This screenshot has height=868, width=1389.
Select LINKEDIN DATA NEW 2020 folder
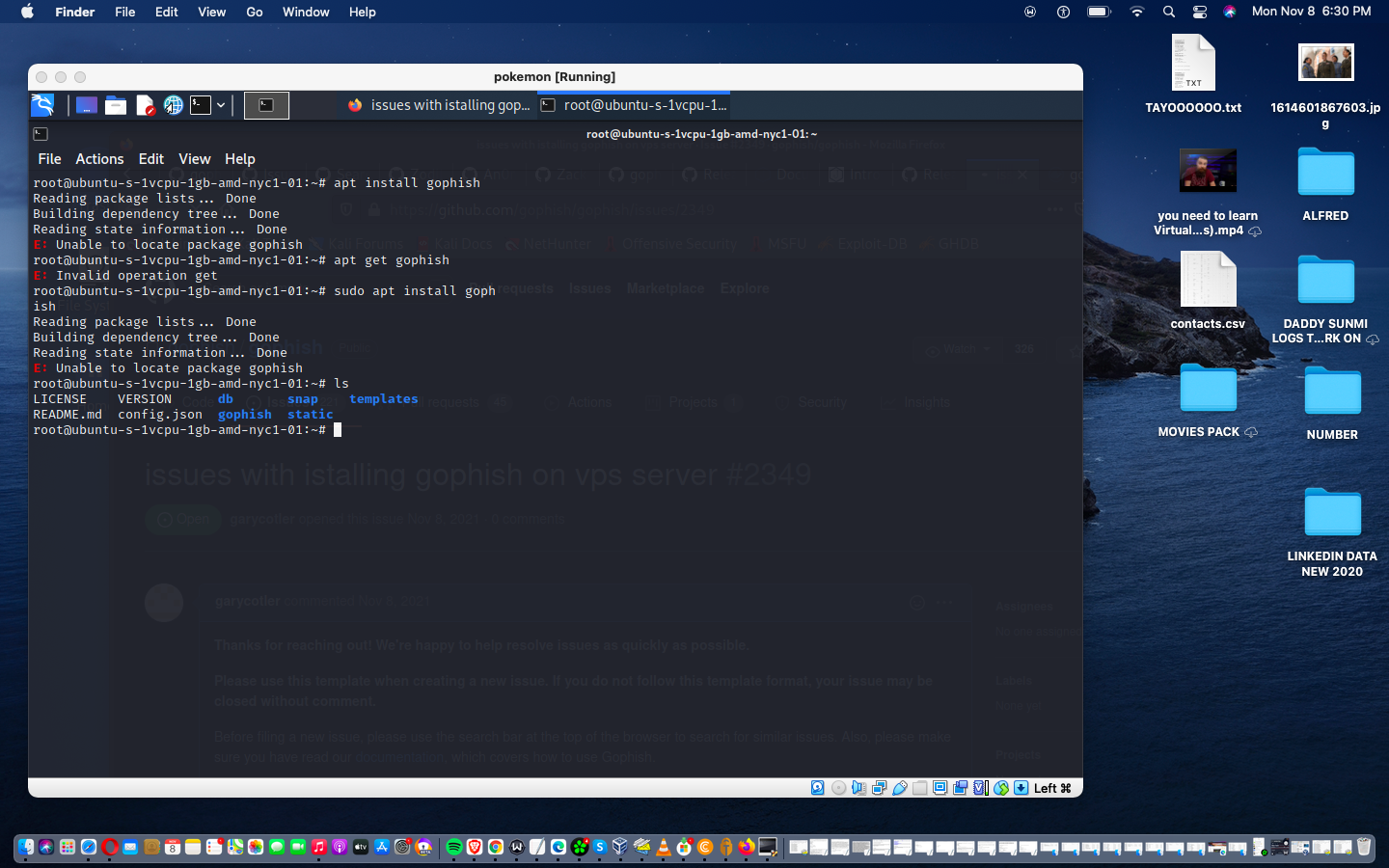coord(1332,532)
